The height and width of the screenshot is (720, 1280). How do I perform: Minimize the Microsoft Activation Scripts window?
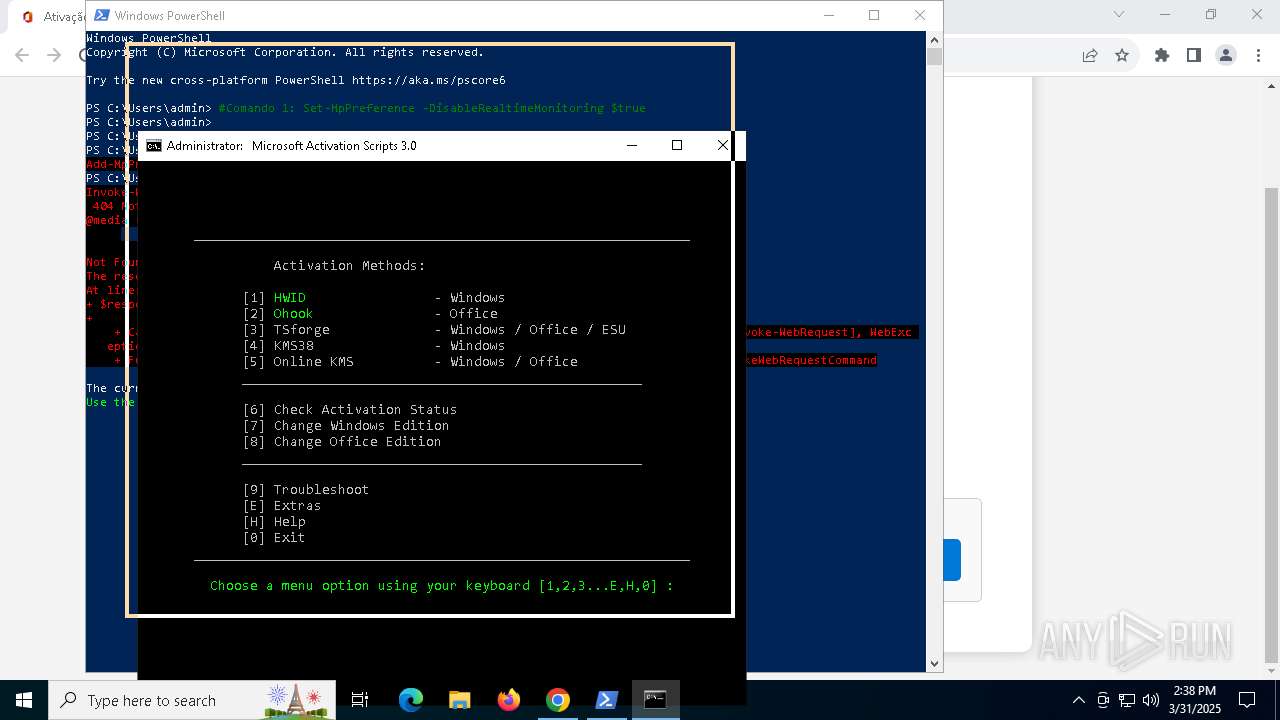click(x=632, y=145)
